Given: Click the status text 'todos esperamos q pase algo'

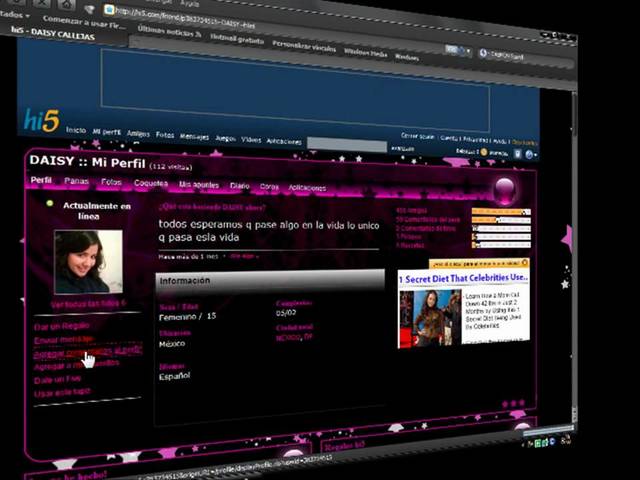Looking at the screenshot, I should (x=269, y=231).
